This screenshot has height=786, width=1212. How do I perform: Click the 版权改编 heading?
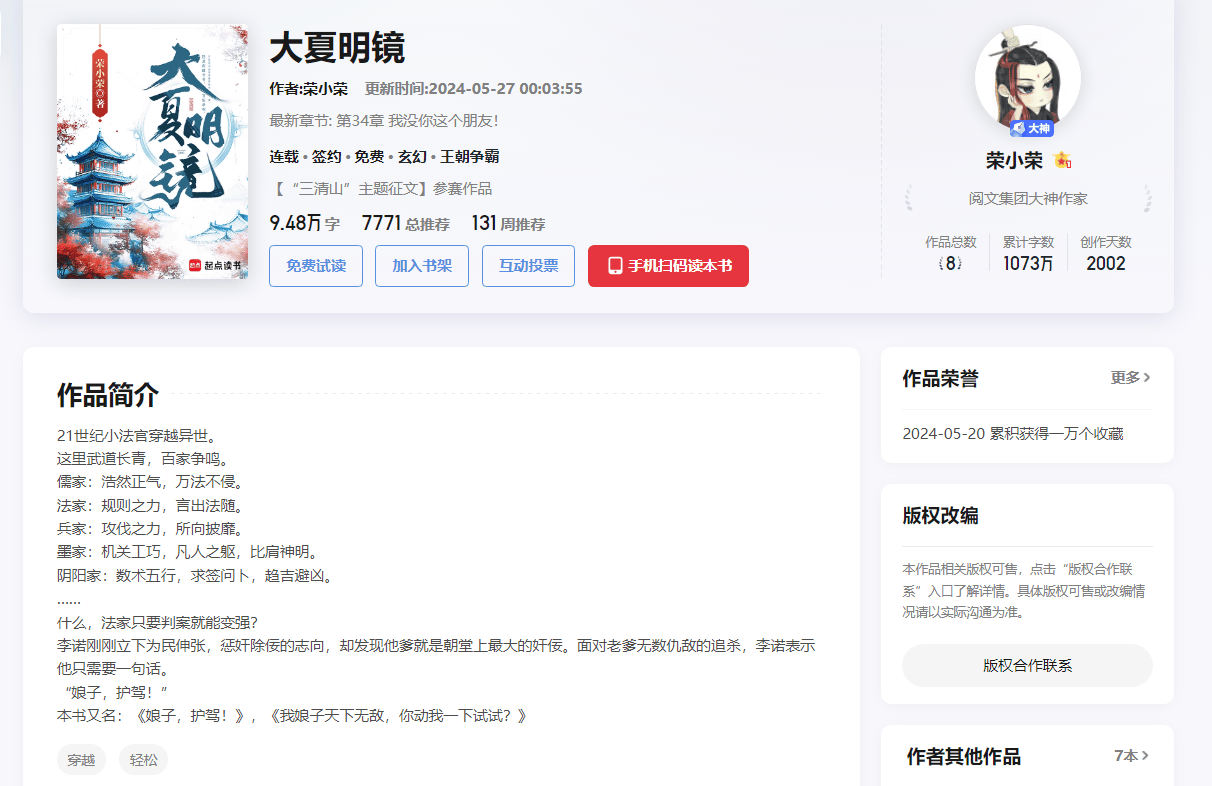click(x=940, y=516)
